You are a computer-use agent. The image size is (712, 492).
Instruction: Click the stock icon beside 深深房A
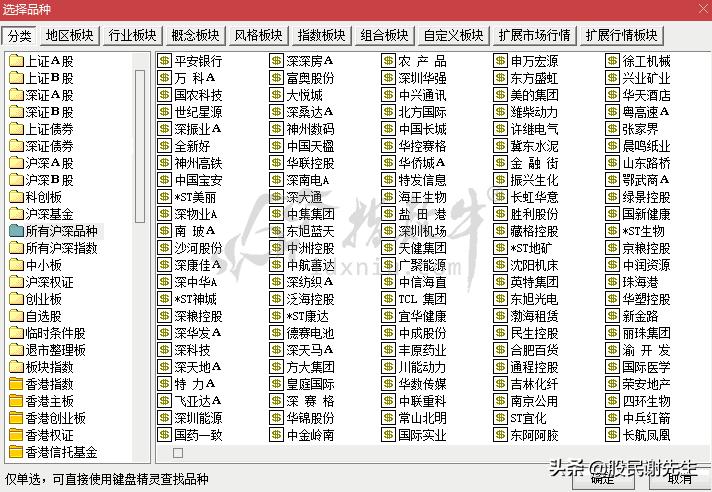(x=276, y=61)
